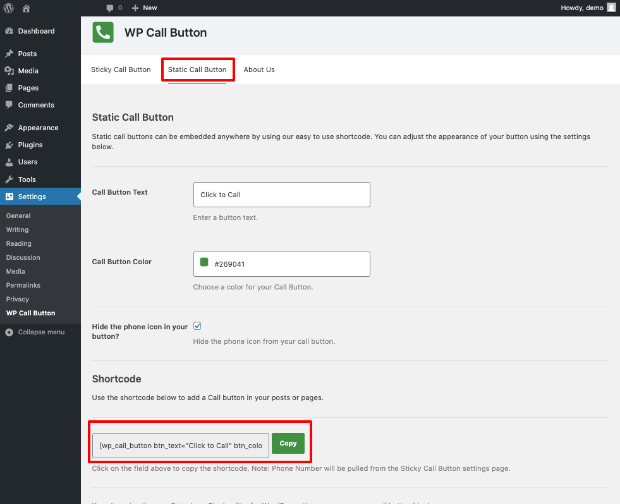Open Tools in the sidebar
Screen dimensions: 620x504
coord(27,179)
